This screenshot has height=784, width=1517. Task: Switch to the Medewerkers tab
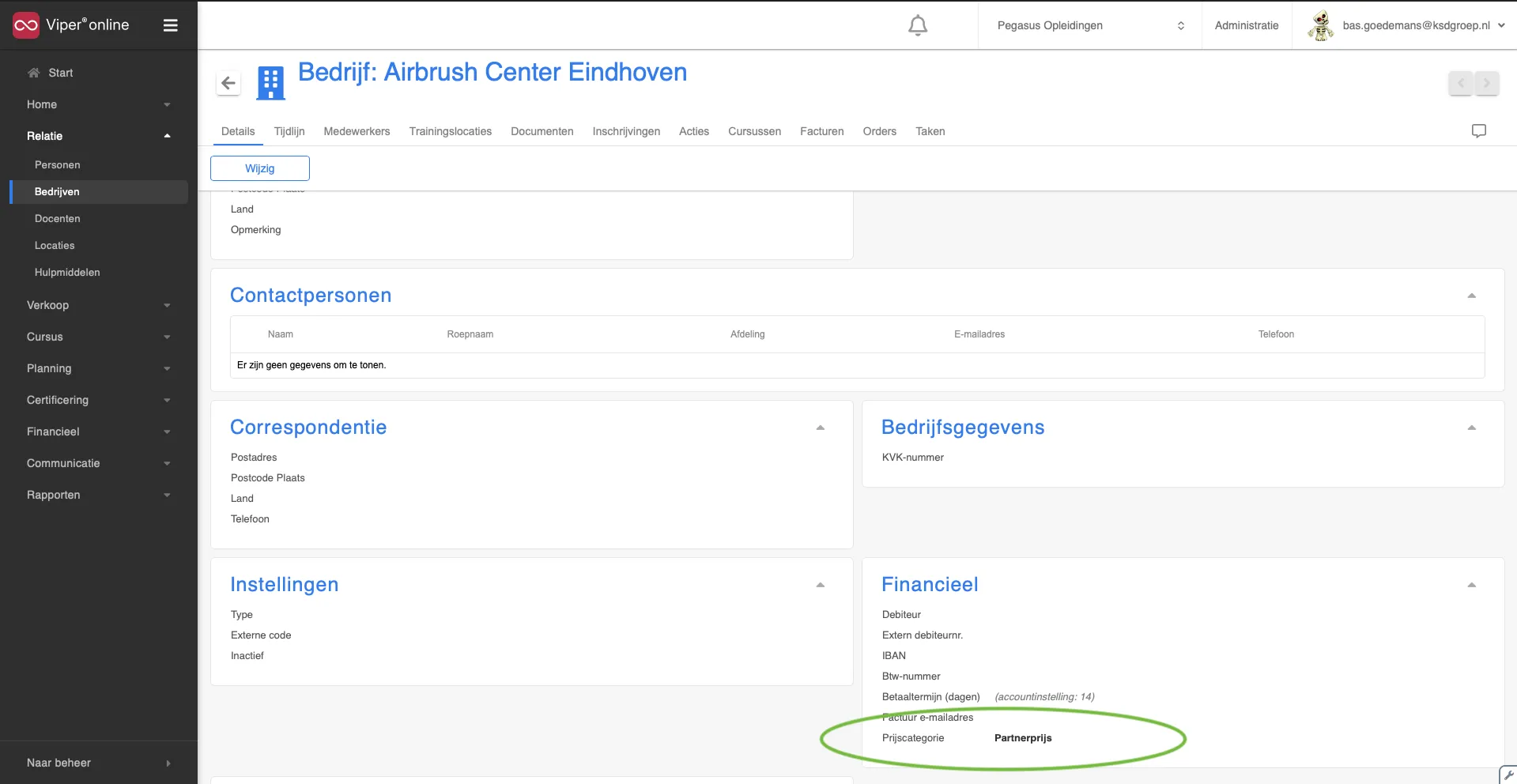pos(357,131)
